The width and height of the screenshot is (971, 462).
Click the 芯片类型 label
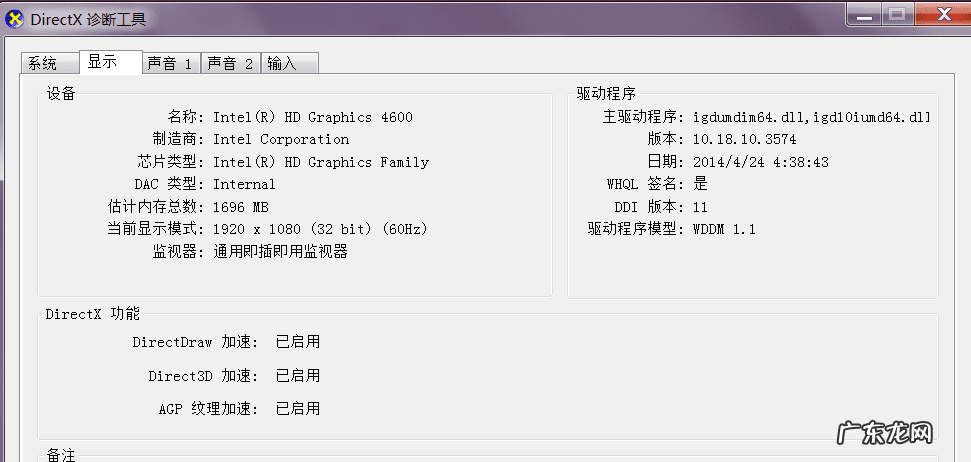[x=170, y=162]
